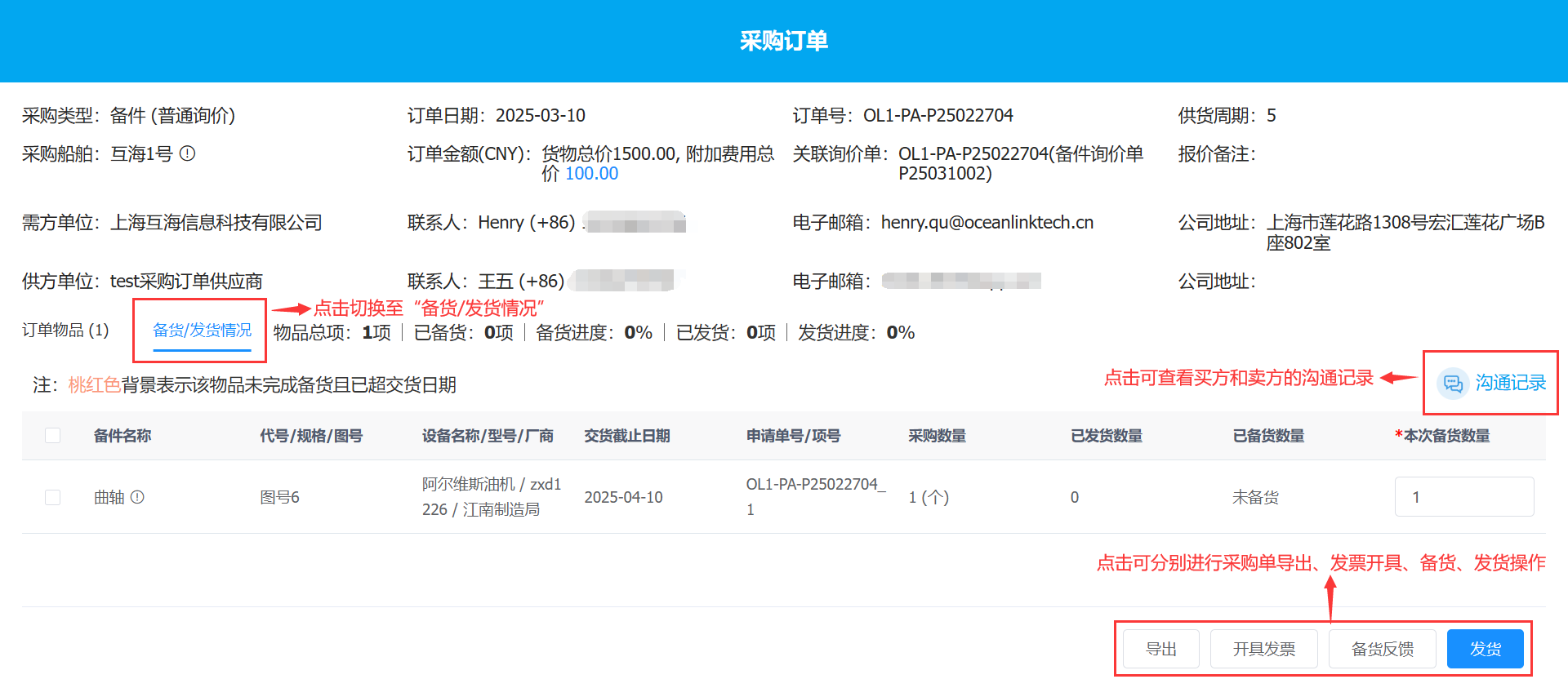Click the 交货截止日期 value 2025-04-10

(623, 497)
